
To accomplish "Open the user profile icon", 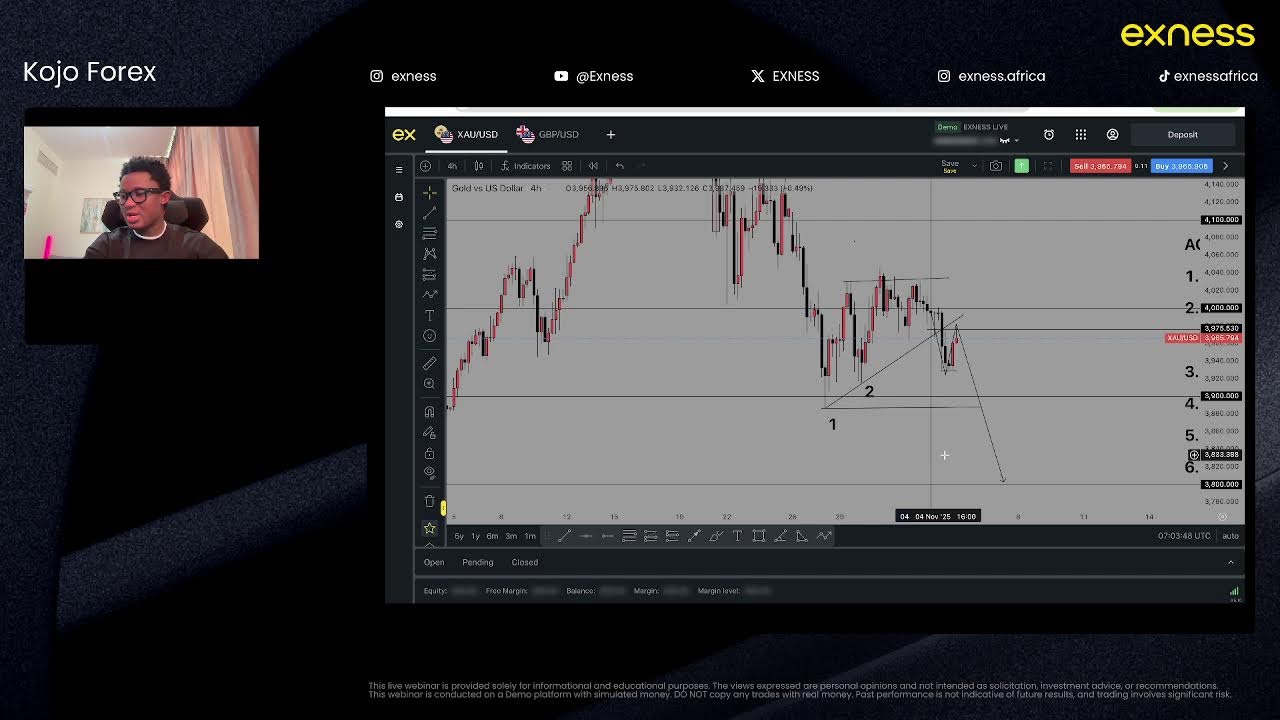I will pyautogui.click(x=1112, y=134).
